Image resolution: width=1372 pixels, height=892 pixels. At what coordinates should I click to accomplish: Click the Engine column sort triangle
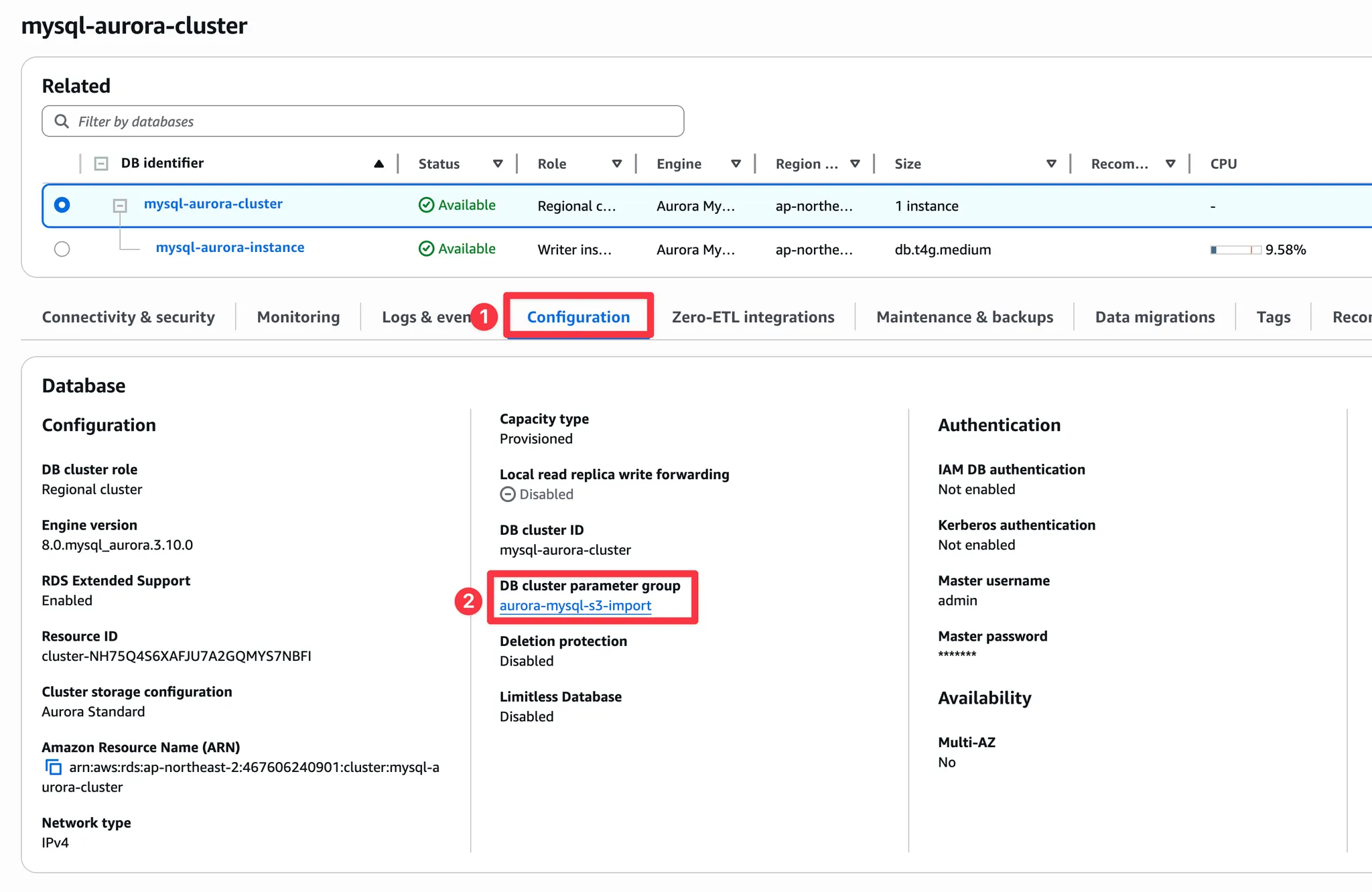[736, 164]
